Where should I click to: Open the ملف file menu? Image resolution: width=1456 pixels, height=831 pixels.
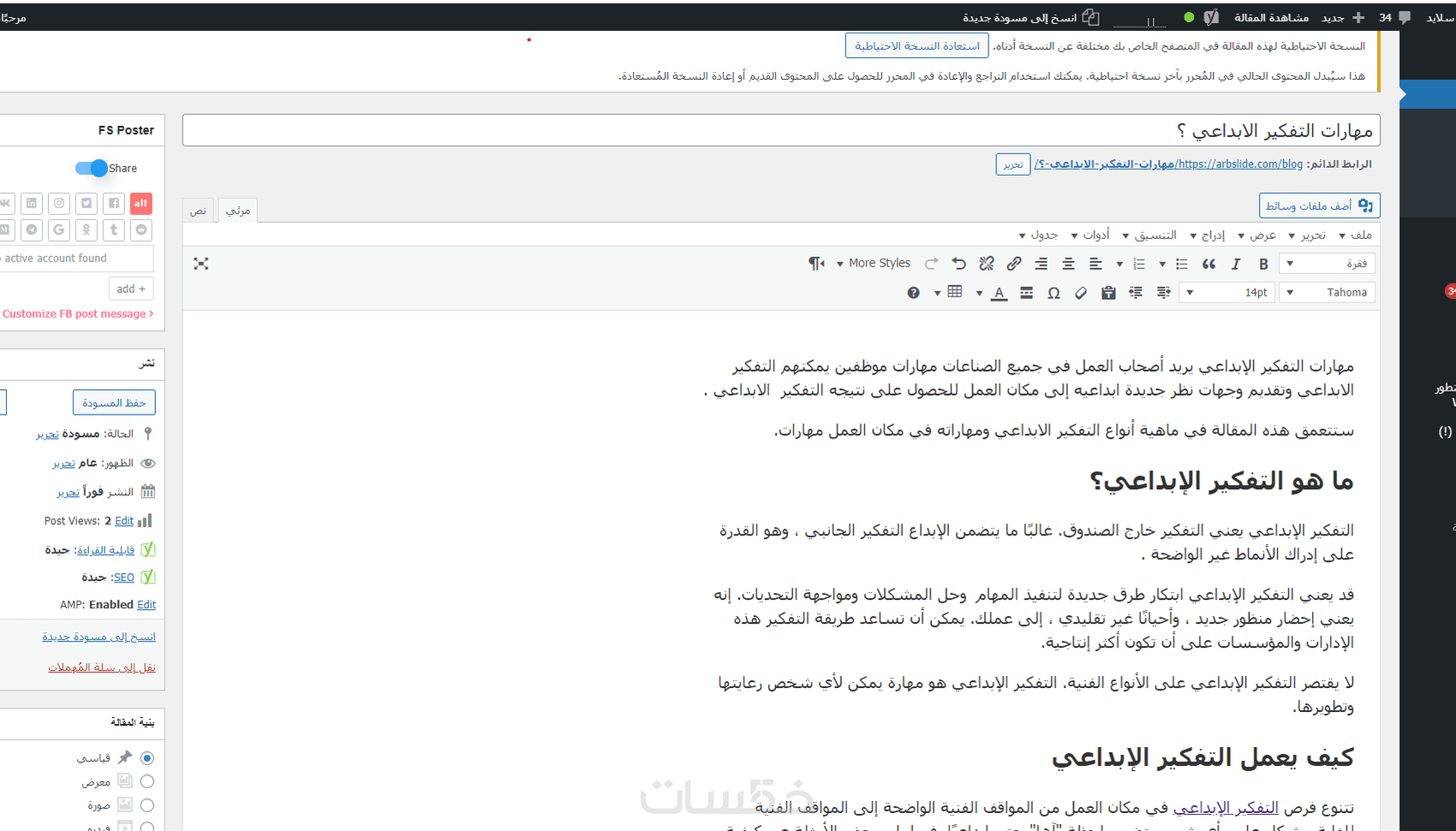pos(1355,235)
